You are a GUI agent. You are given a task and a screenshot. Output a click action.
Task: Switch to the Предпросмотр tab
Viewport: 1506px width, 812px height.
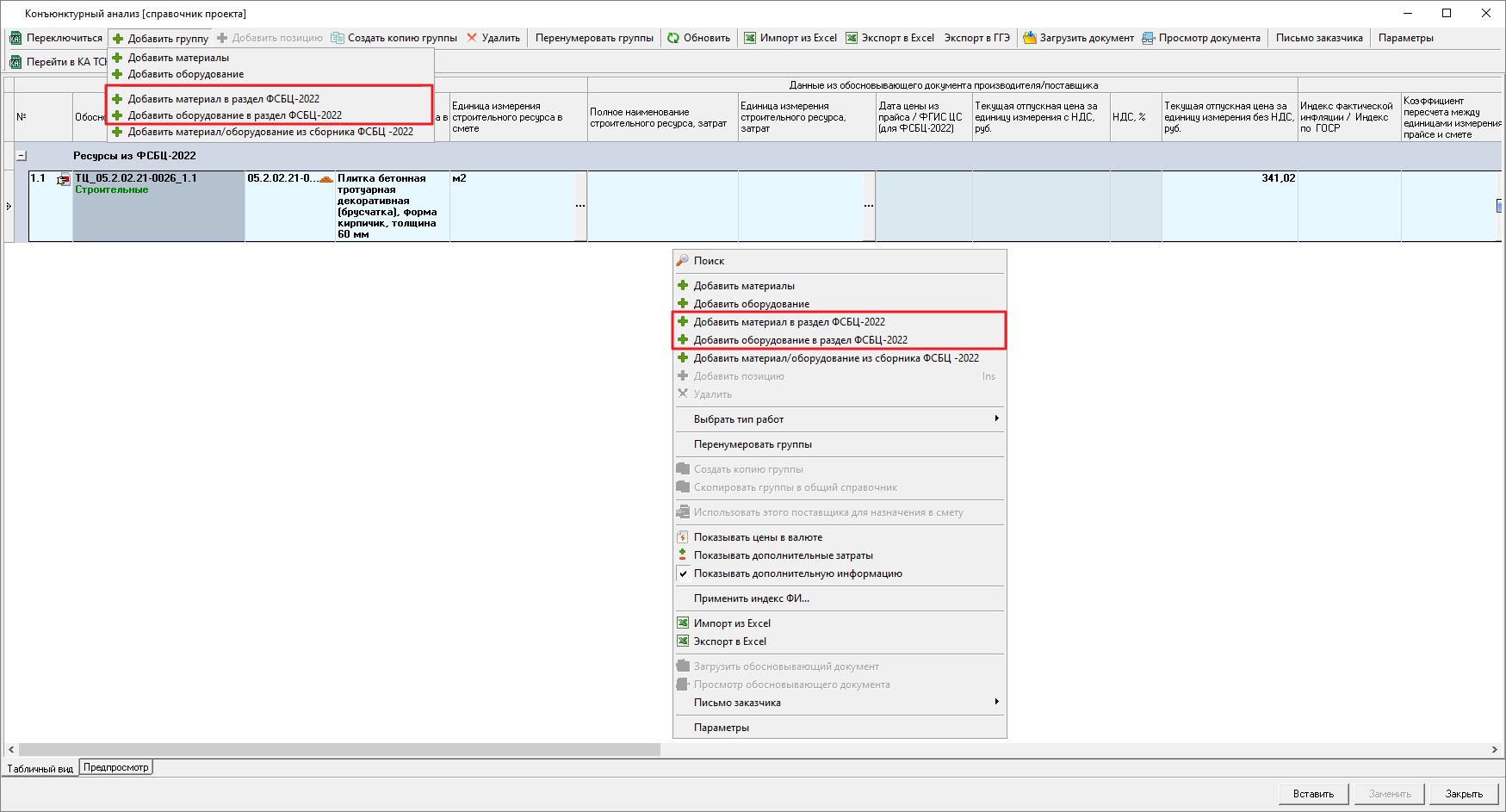(x=116, y=767)
